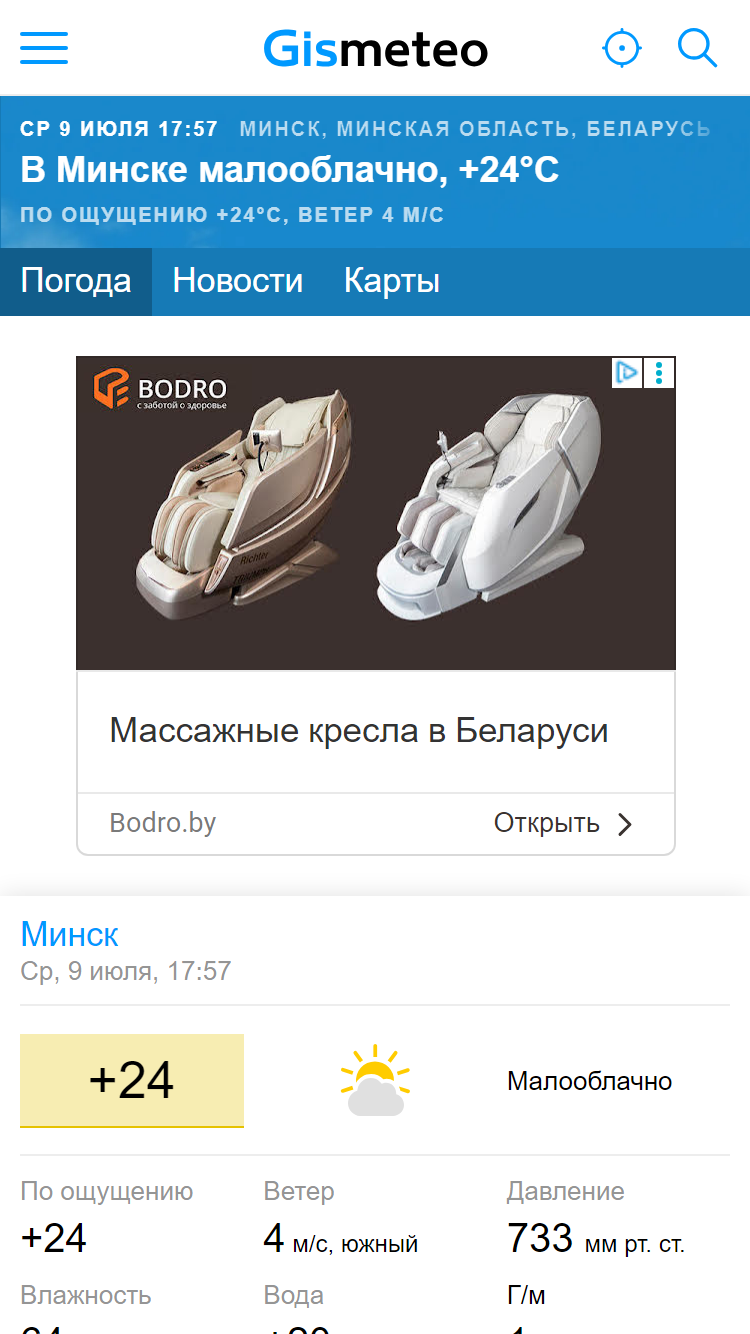Click the Открыть ad button
This screenshot has width=750, height=1334.
pyautogui.click(x=546, y=823)
